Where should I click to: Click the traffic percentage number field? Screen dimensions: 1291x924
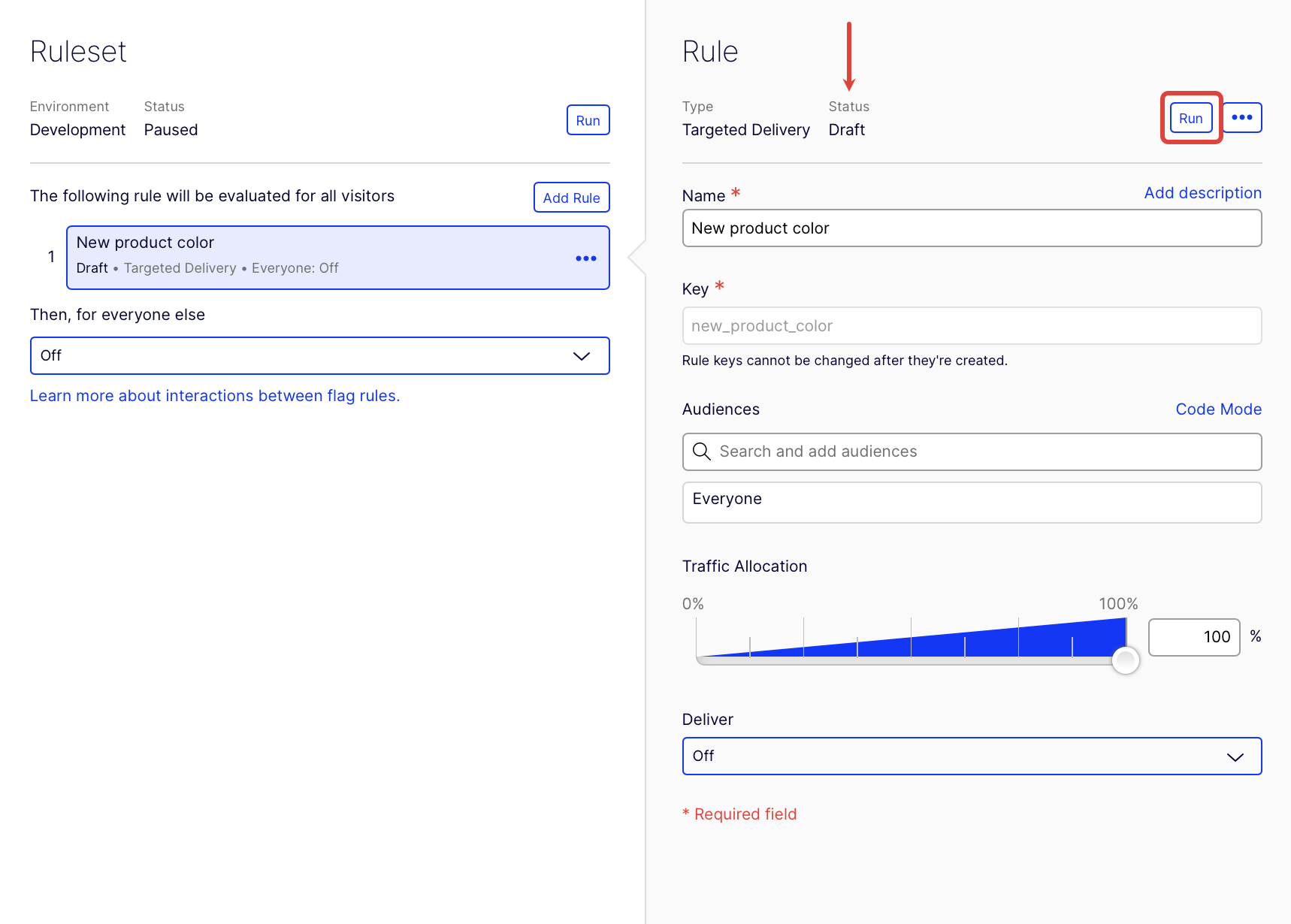pyautogui.click(x=1193, y=637)
